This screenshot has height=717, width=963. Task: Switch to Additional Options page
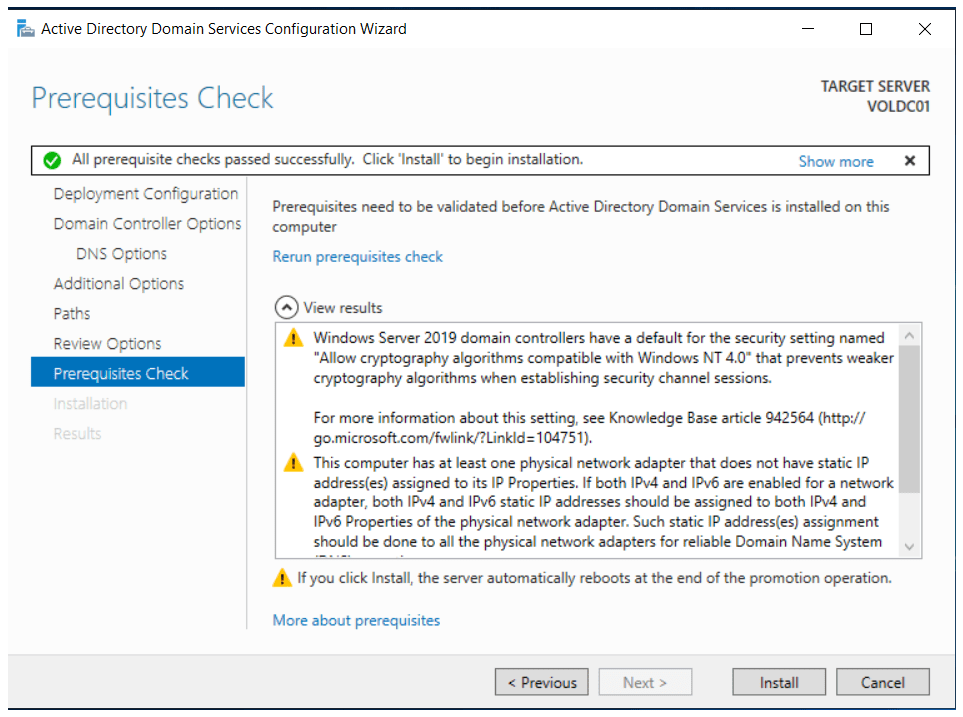pos(119,284)
